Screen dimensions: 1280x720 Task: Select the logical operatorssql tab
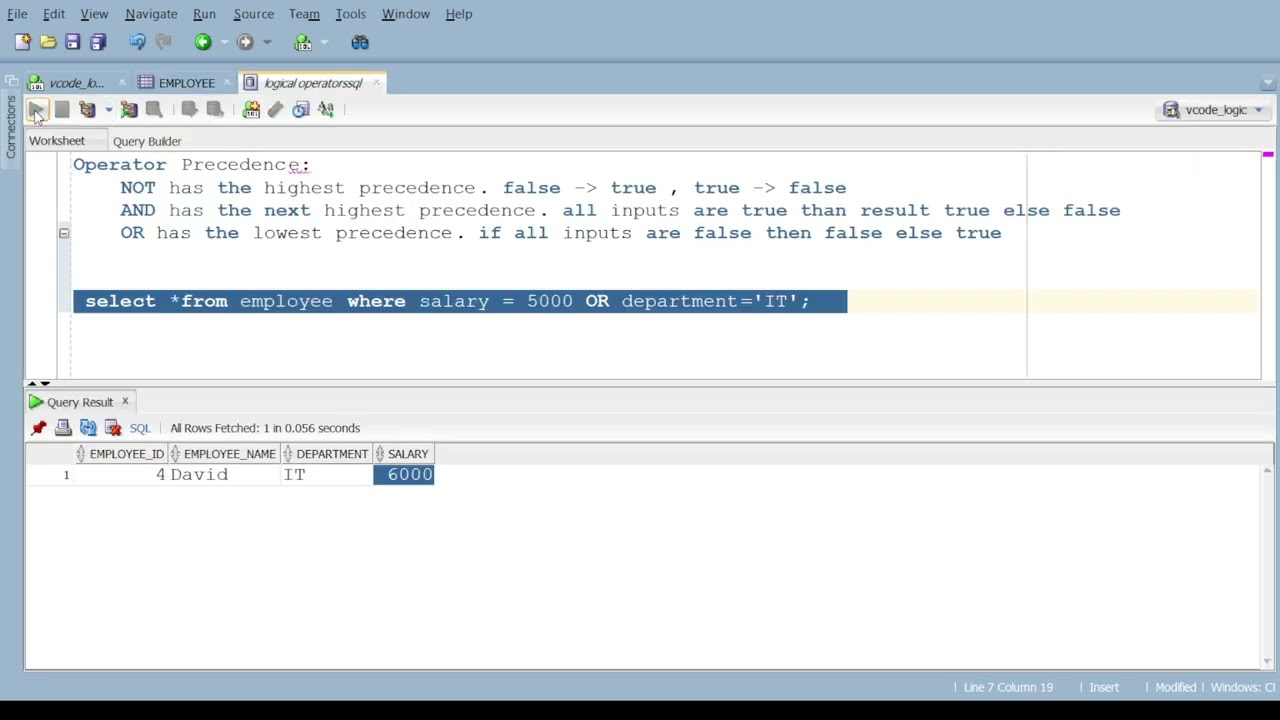pos(312,83)
